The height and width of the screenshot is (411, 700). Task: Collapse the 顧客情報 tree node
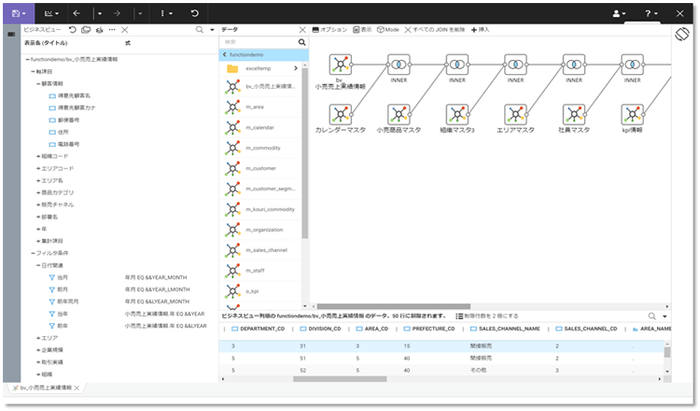[x=38, y=83]
